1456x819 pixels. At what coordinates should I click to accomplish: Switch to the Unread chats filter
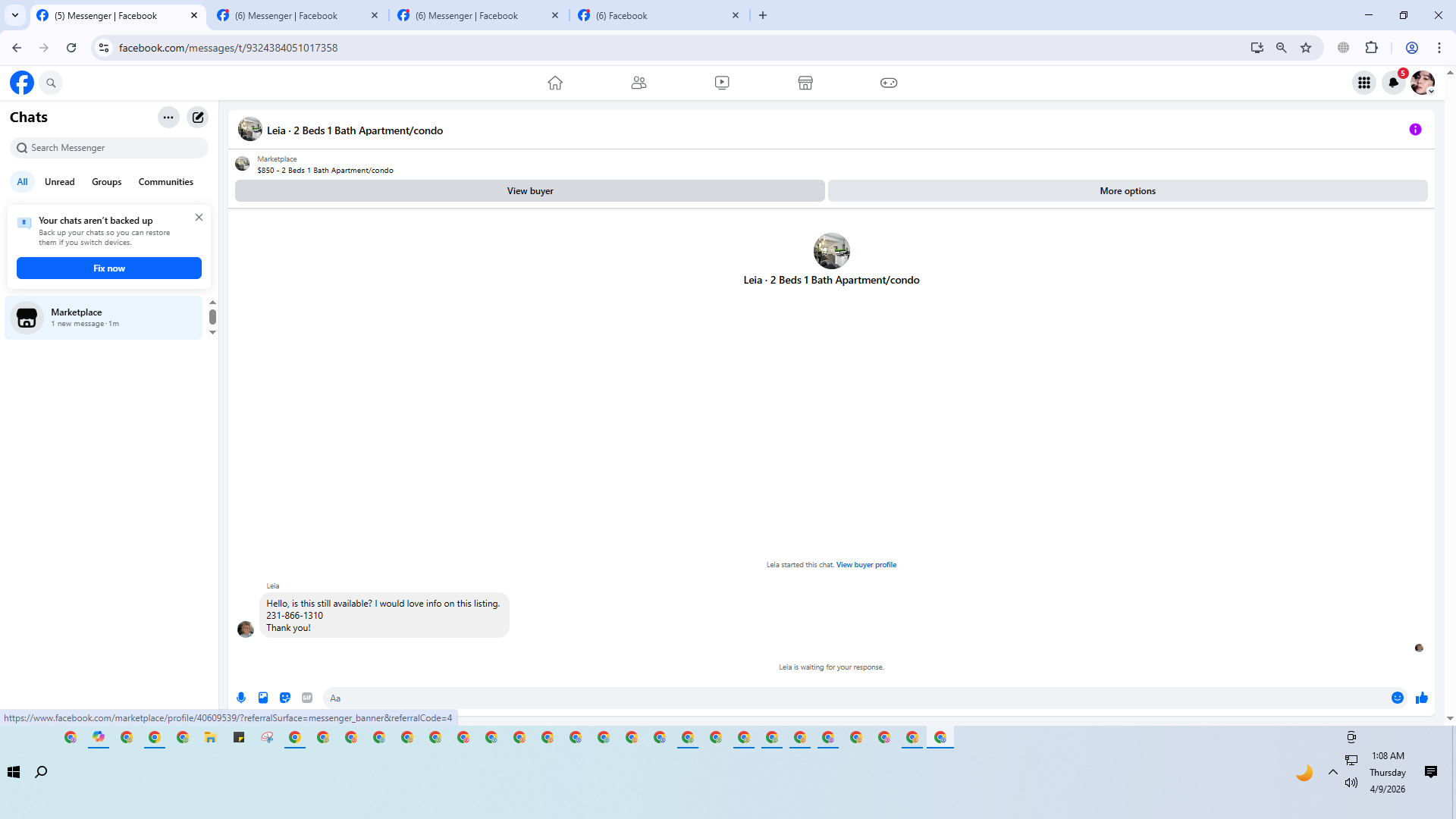[59, 182]
